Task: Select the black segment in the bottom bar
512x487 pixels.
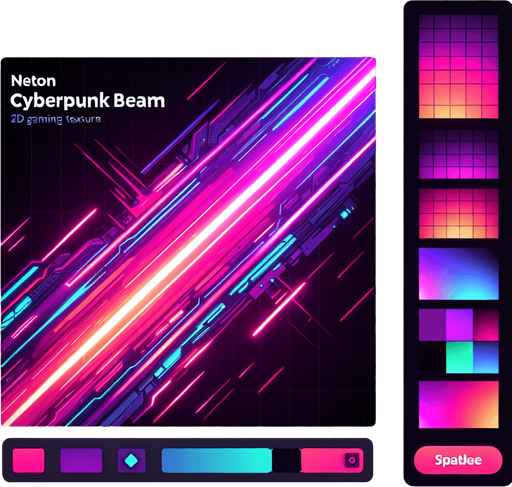Action: point(287,460)
